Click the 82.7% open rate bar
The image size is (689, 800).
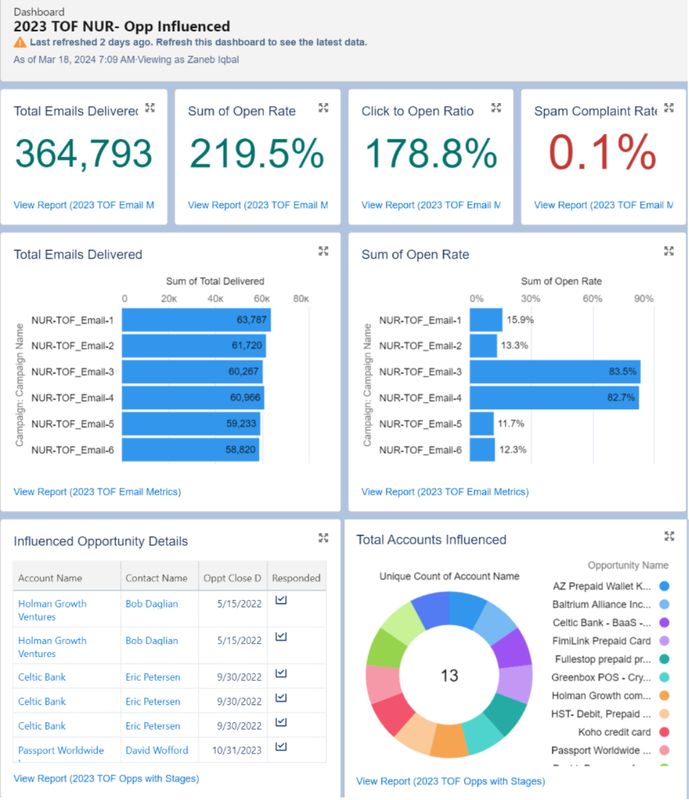(x=554, y=397)
